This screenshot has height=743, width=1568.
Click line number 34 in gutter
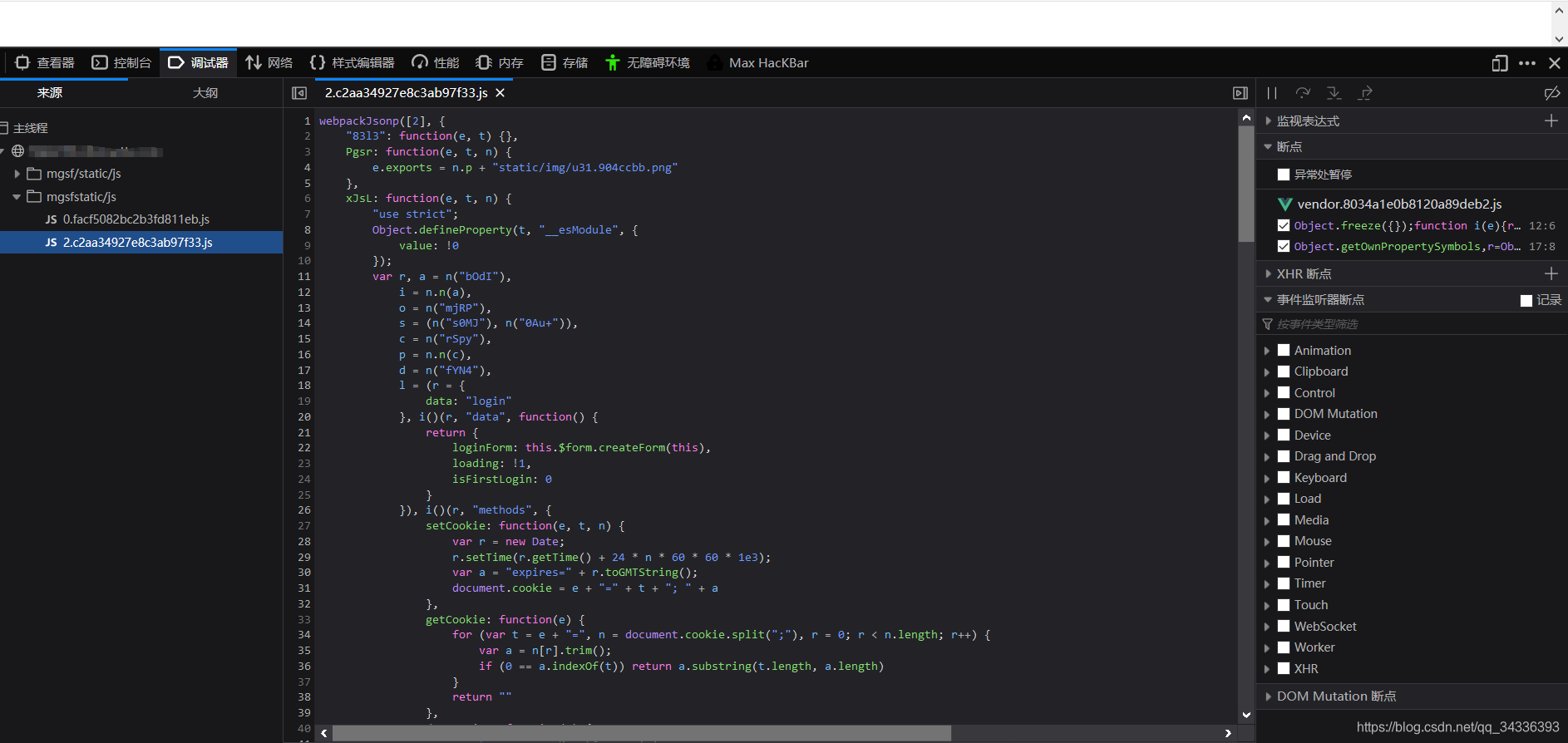tap(303, 634)
